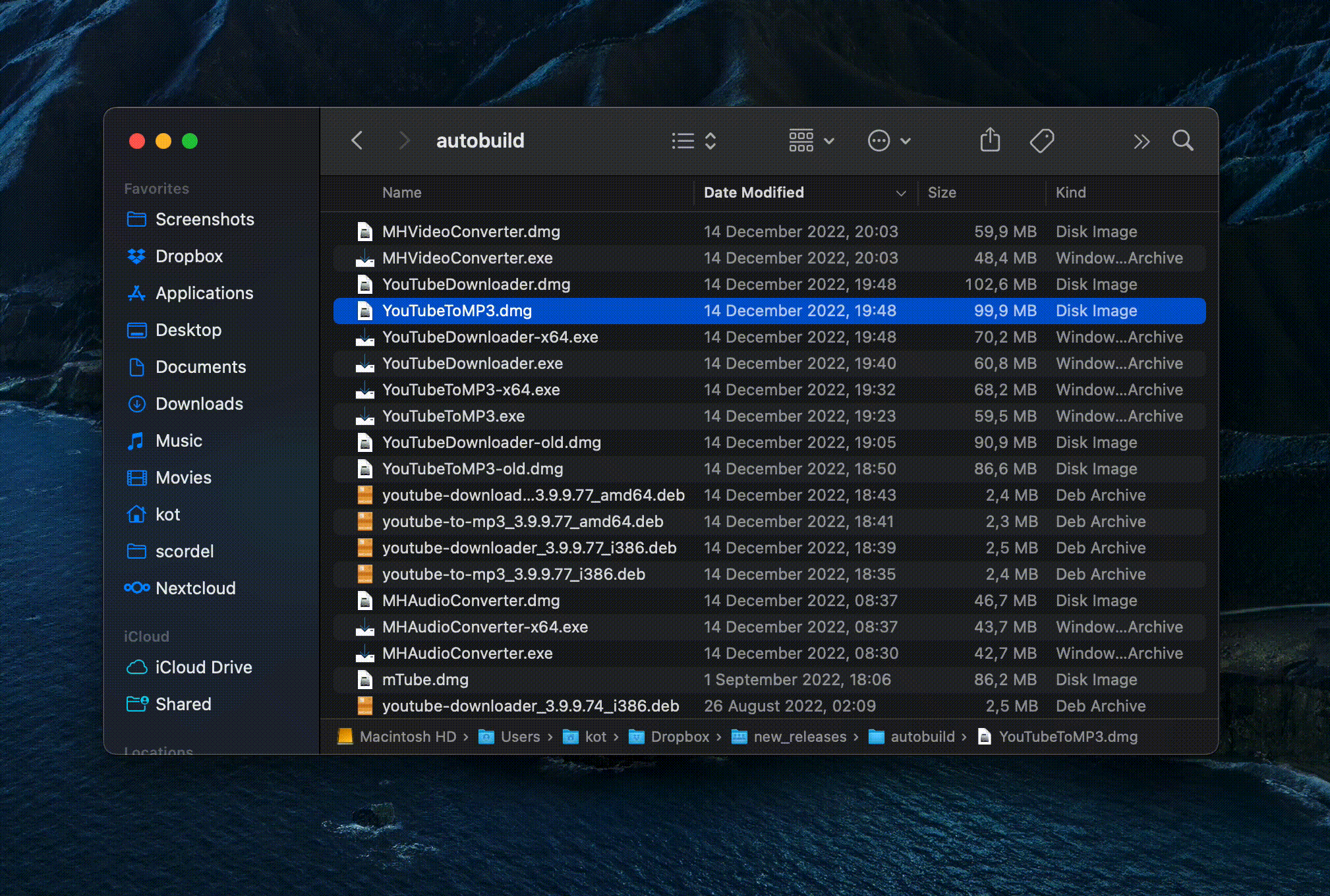Select YouTubeDownloader-x64.exe file
The height and width of the screenshot is (896, 1330).
coord(769,337)
